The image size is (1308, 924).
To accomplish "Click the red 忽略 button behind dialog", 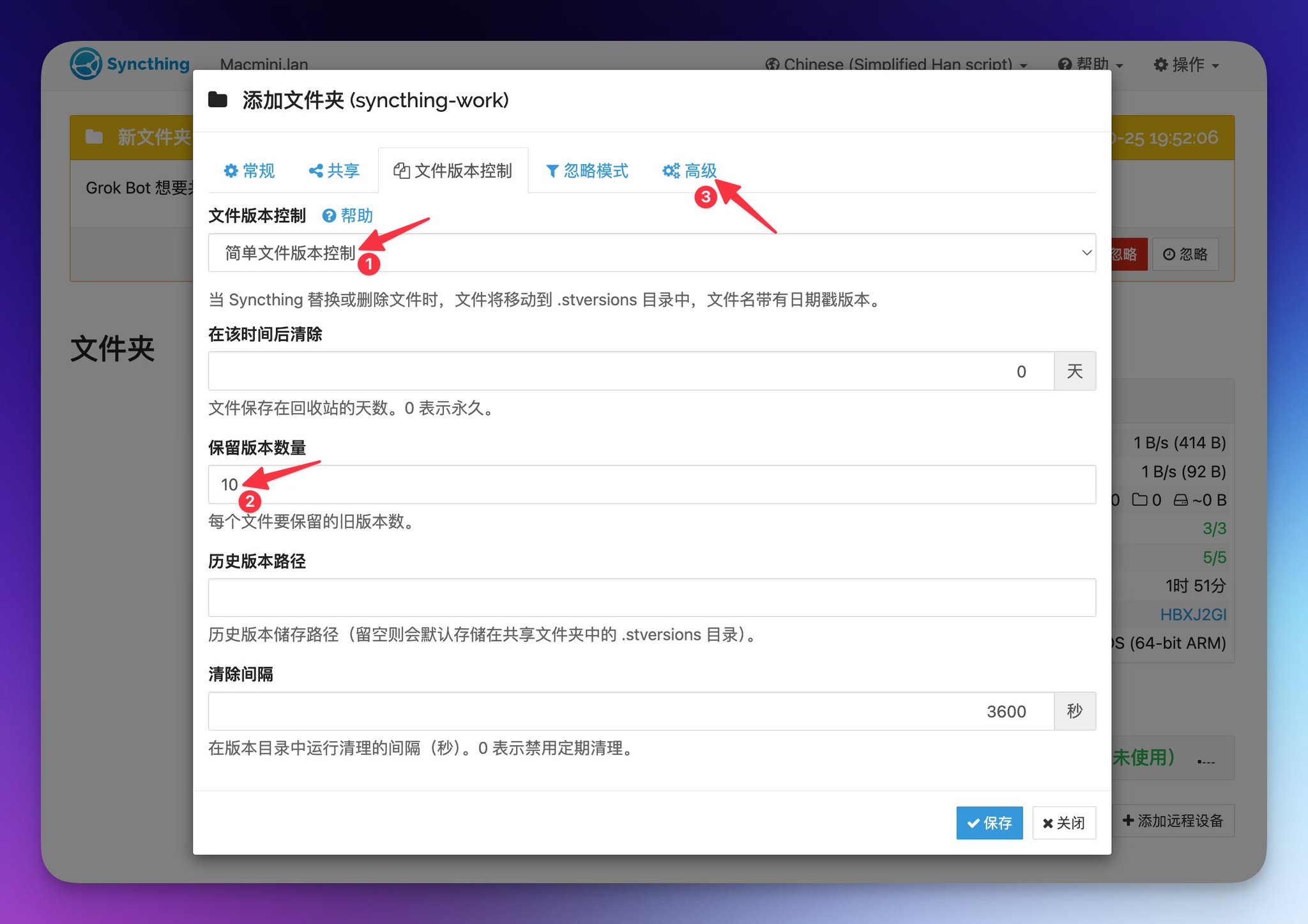I will 1128,254.
